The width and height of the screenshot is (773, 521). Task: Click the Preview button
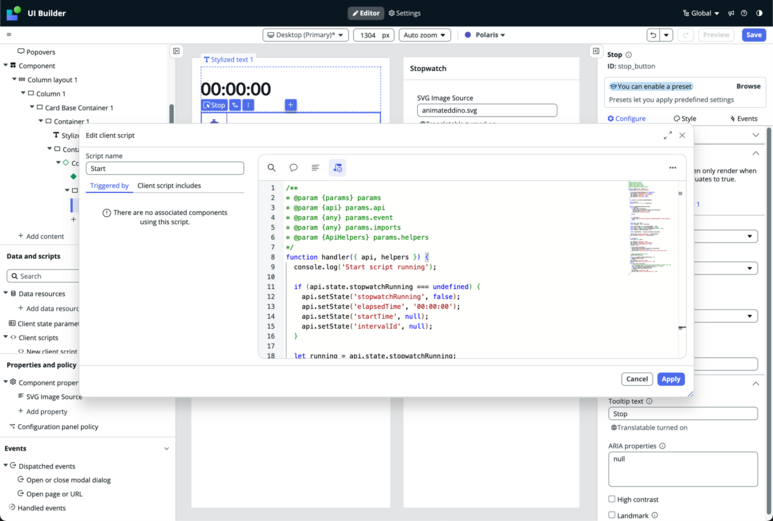pyautogui.click(x=716, y=35)
